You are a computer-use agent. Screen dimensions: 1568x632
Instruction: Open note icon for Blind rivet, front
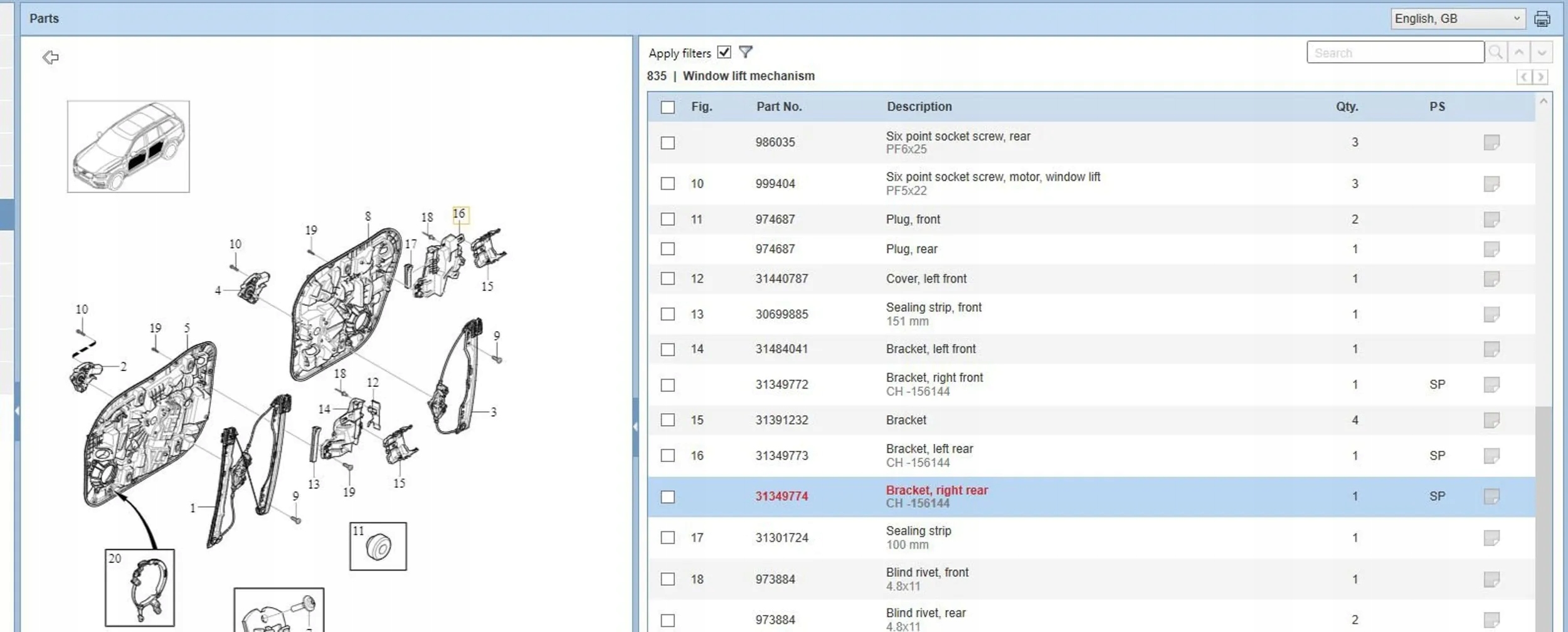[1491, 579]
